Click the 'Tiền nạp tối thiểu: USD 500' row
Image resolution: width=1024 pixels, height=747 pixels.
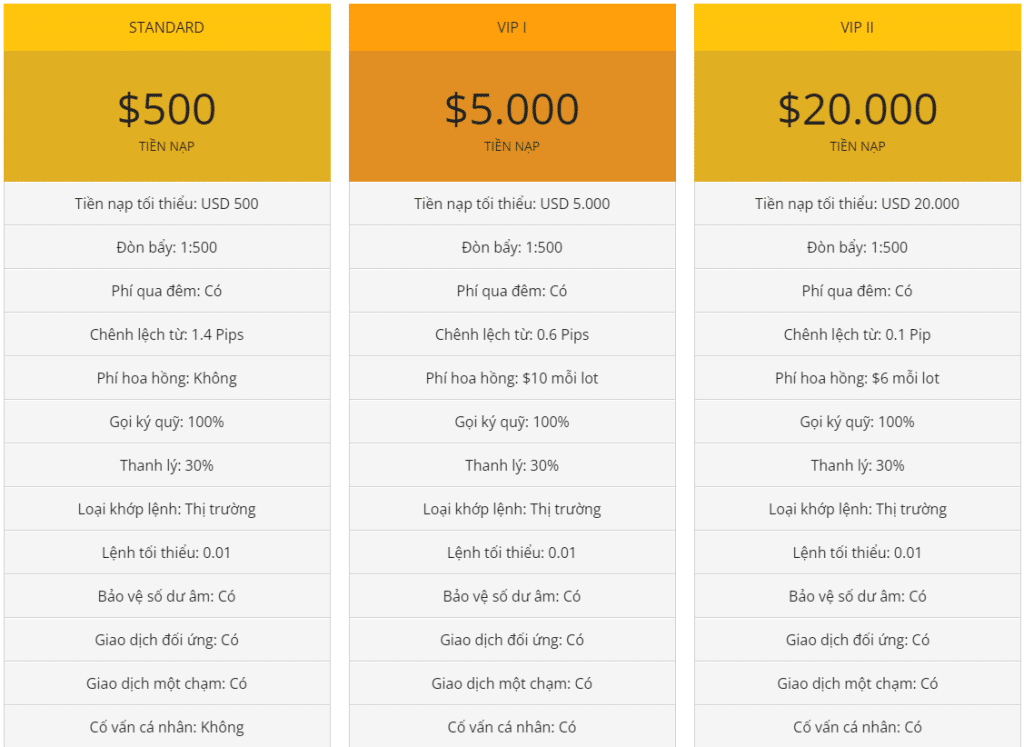[x=166, y=204]
